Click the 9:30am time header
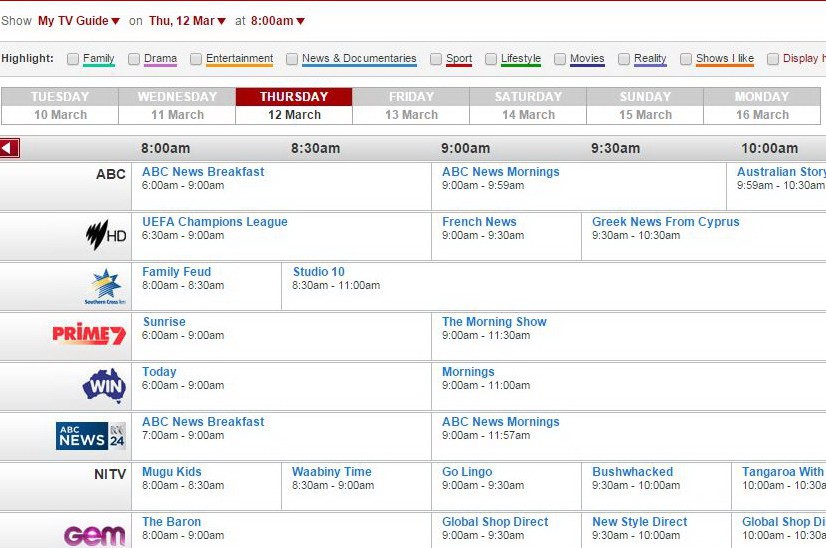The image size is (826, 548). 615,149
